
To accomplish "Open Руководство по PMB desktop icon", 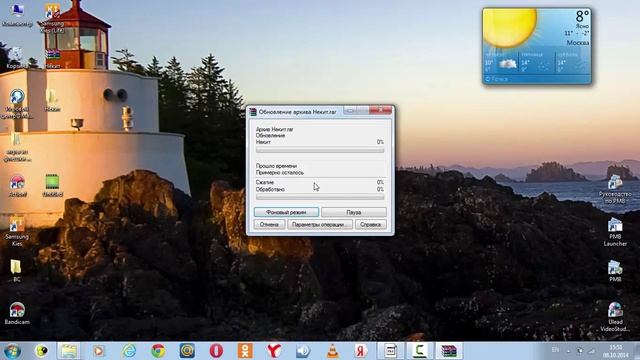I will coord(615,189).
